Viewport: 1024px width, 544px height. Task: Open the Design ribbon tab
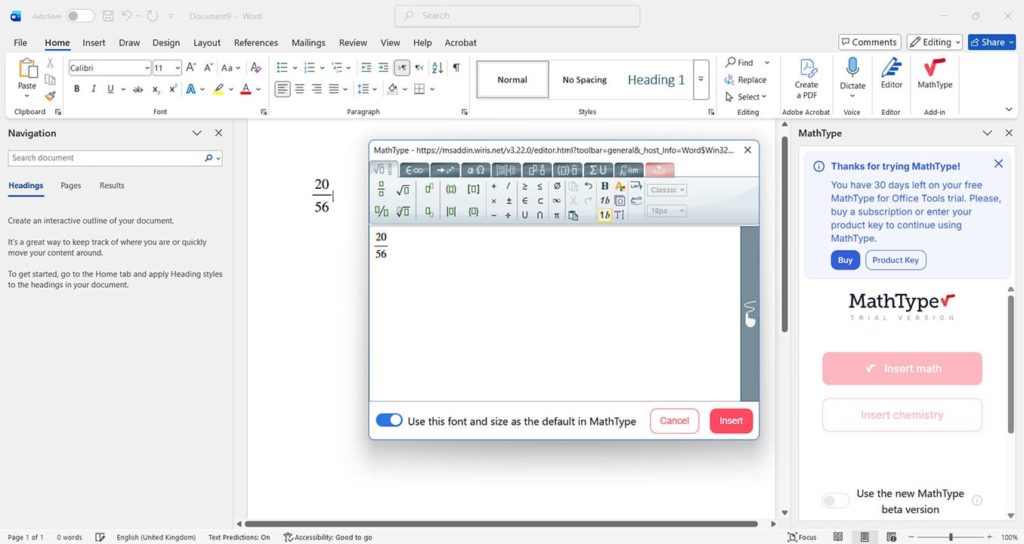point(166,42)
